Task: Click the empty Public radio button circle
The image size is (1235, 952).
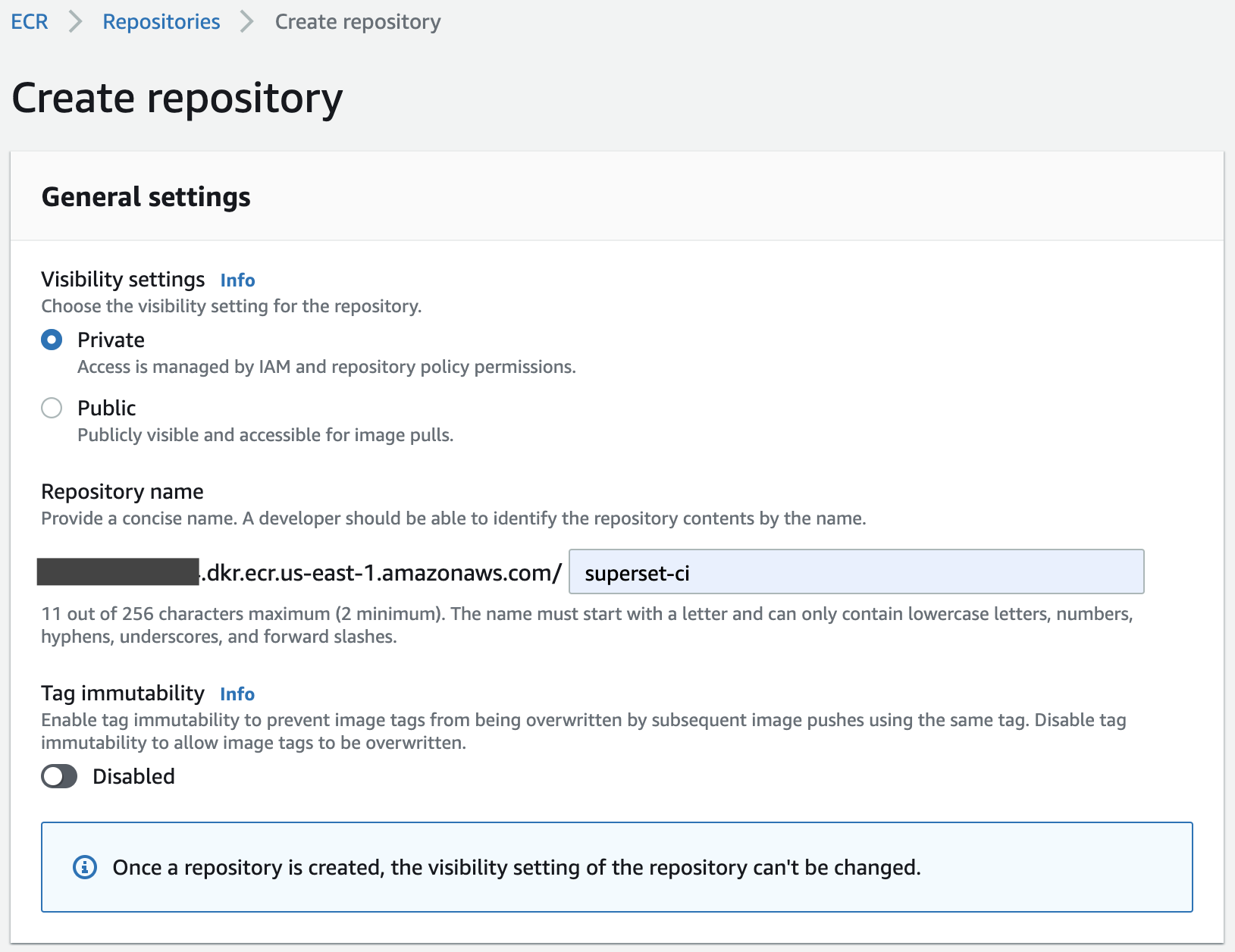Action: (52, 408)
